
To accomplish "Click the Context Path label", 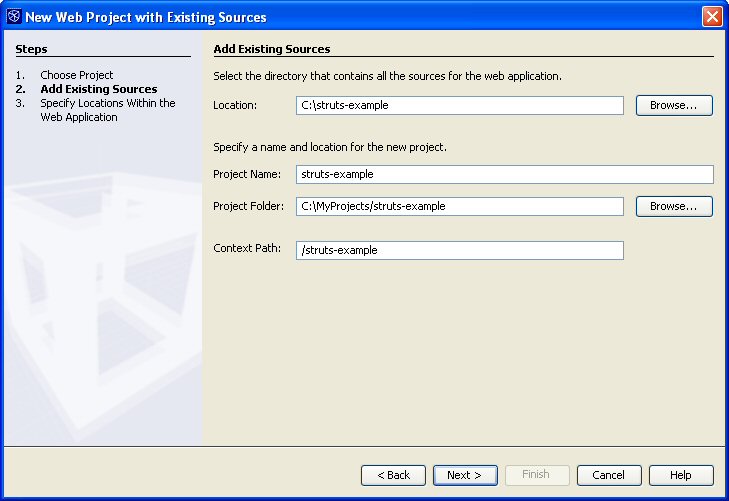I will click(x=247, y=248).
